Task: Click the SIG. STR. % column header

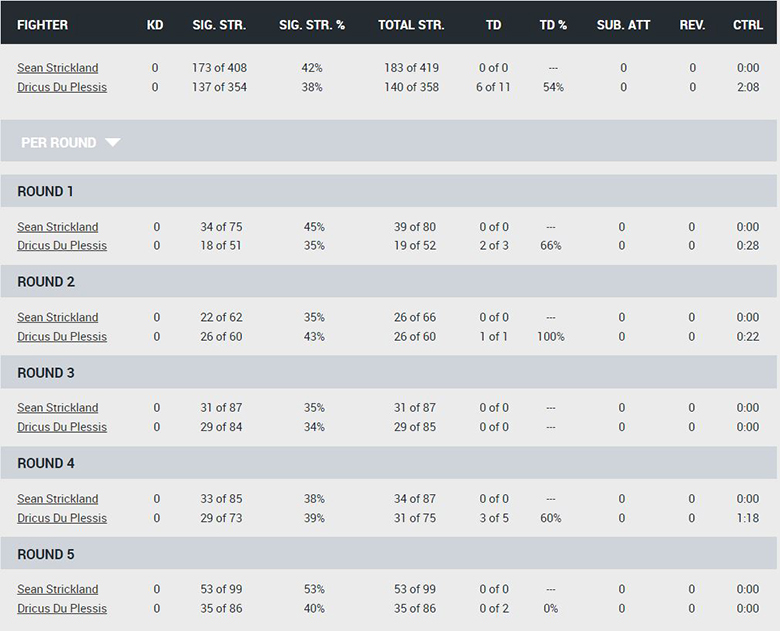Action: [312, 25]
